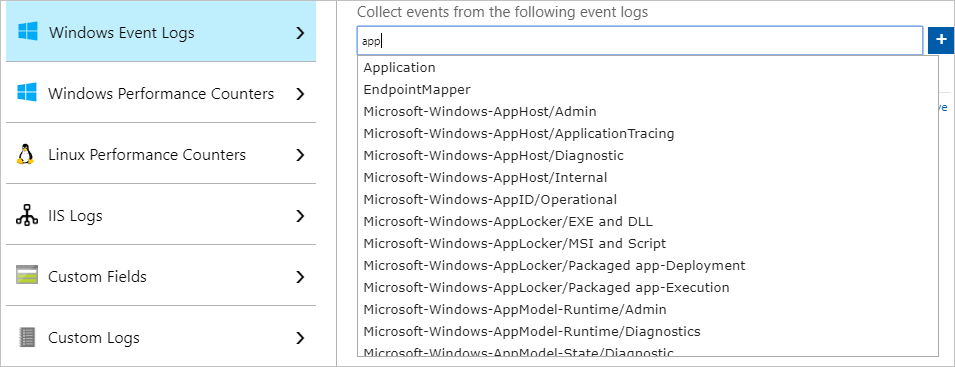
Task: Click the Custom Logs document icon
Action: [x=27, y=337]
